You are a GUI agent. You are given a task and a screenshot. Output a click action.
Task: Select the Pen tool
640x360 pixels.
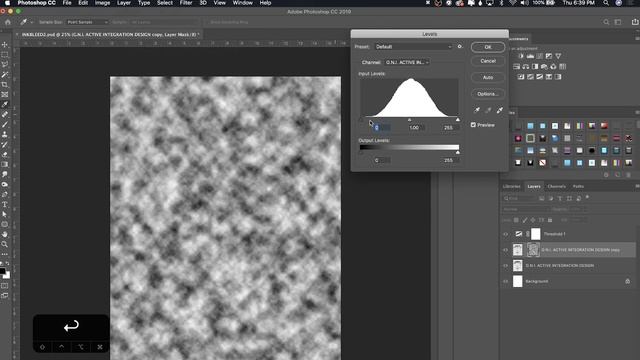pyautogui.click(x=5, y=194)
